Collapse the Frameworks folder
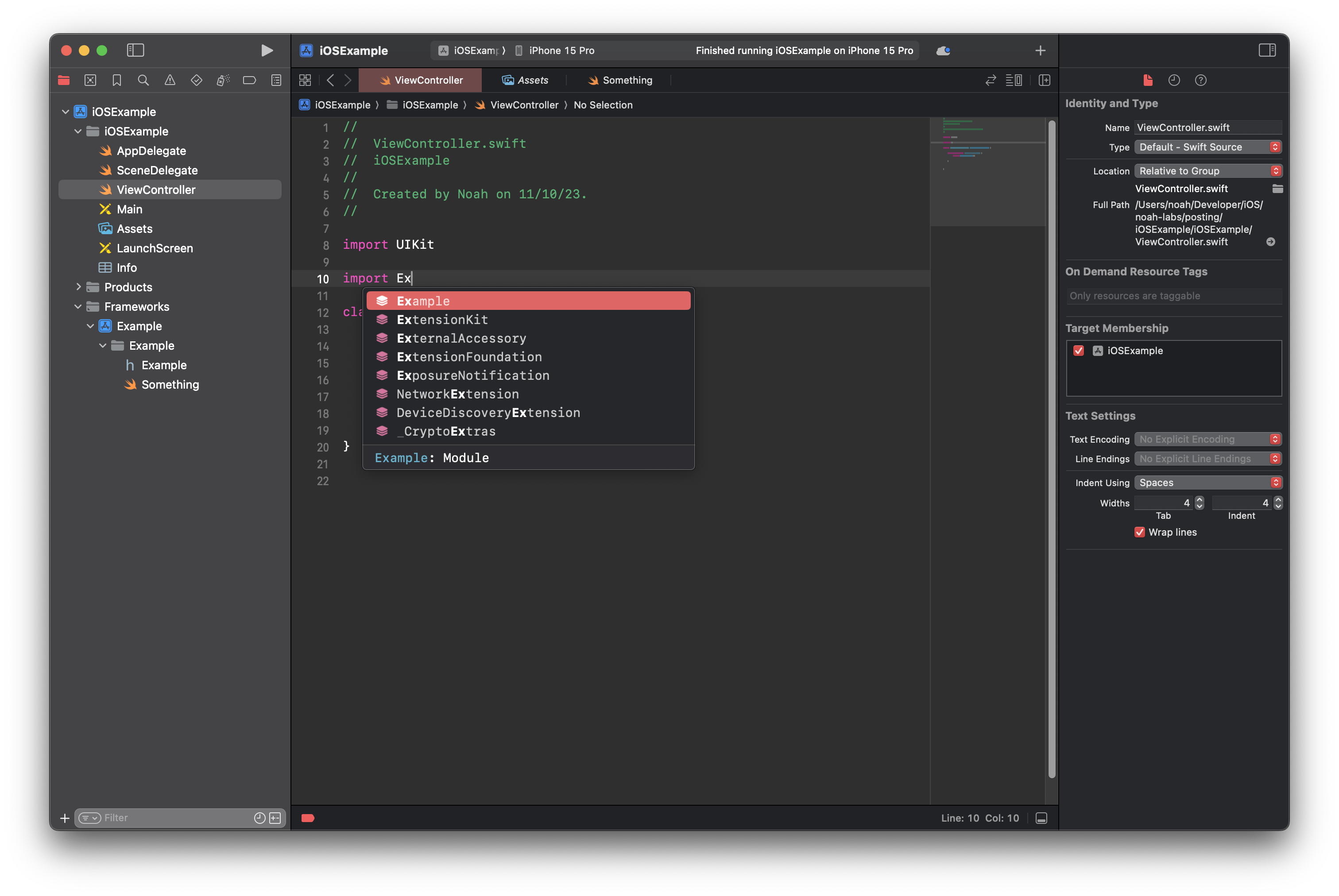 tap(78, 307)
